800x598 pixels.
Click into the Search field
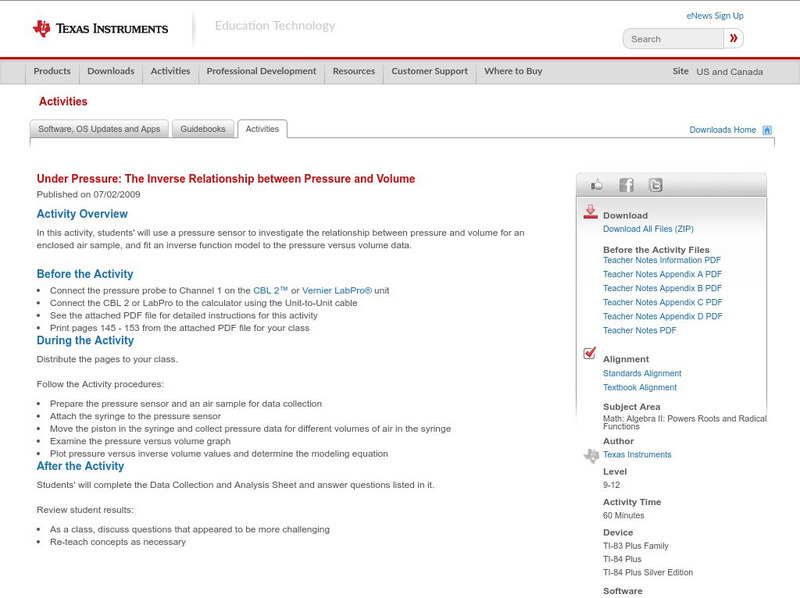(x=673, y=39)
